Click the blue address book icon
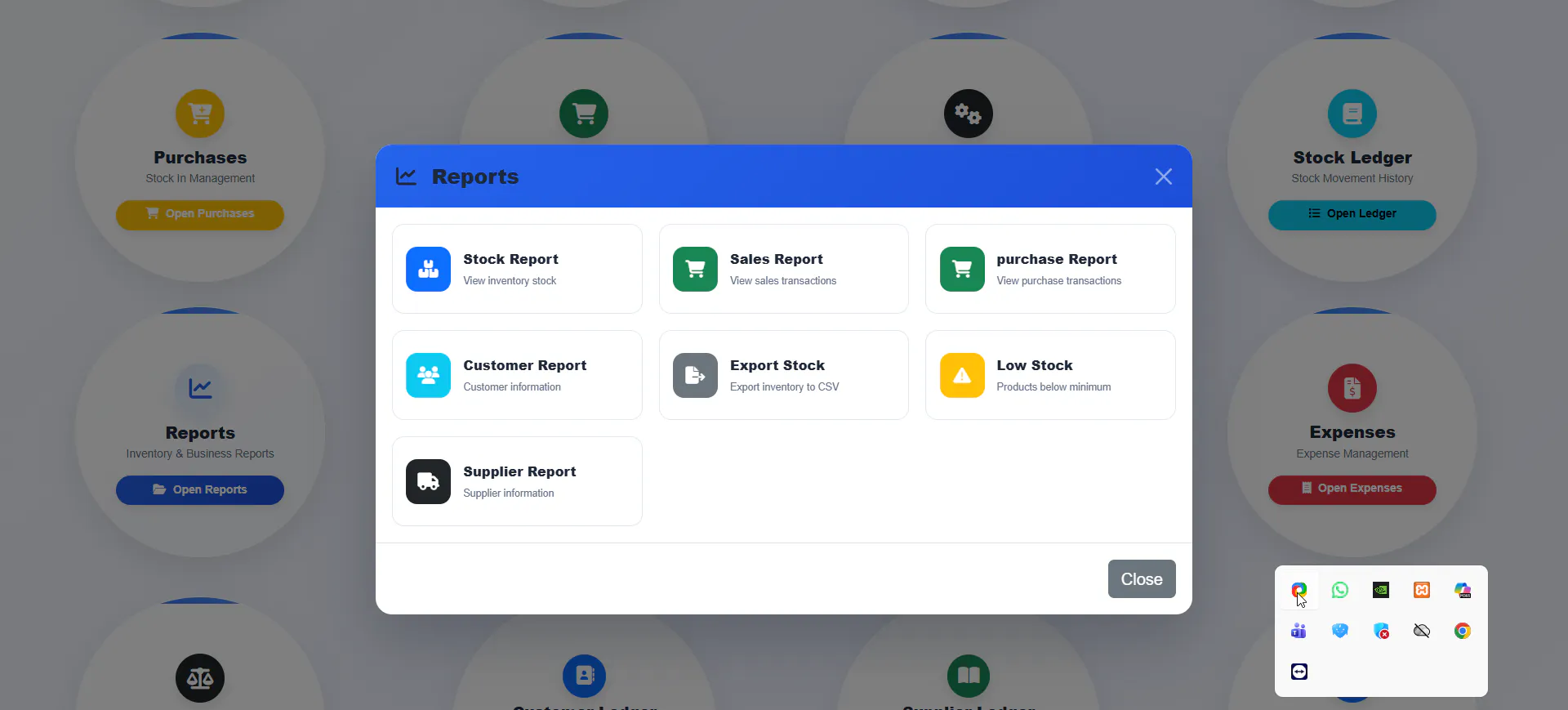1568x710 pixels. pos(584,676)
